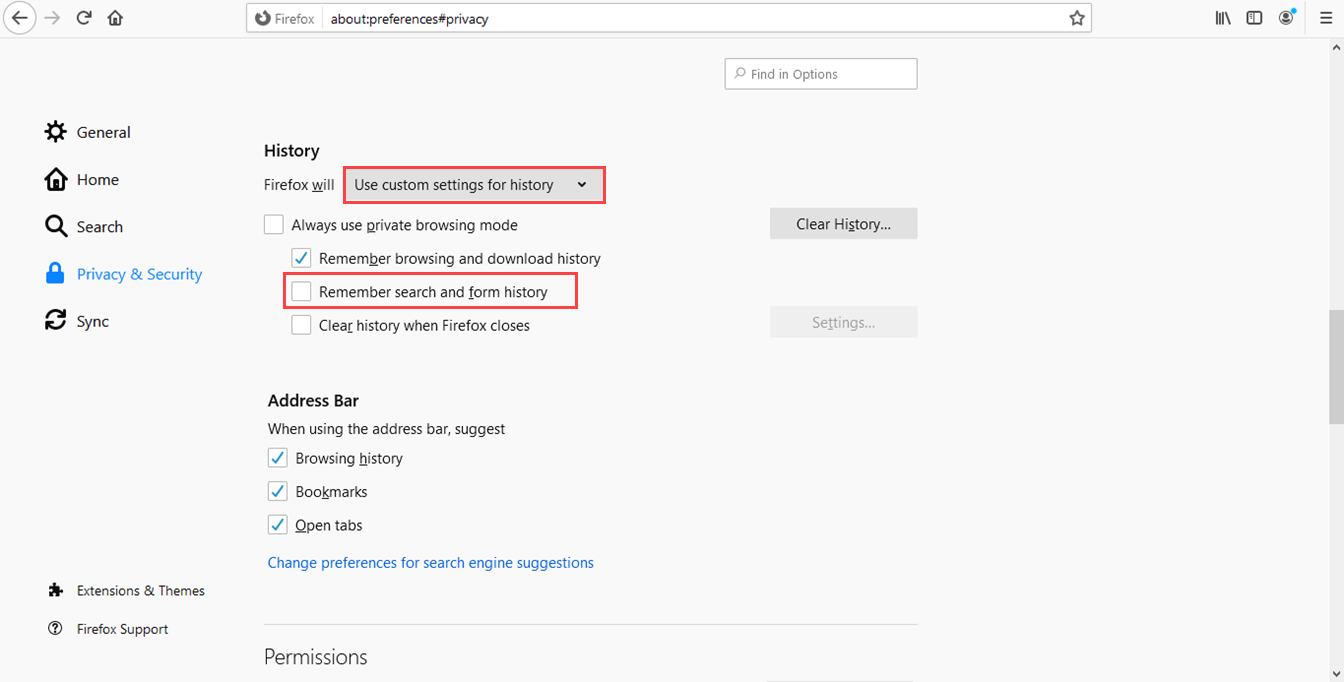Click the text 'When using the address bar, suggest'
This screenshot has width=1344, height=682.
point(386,428)
